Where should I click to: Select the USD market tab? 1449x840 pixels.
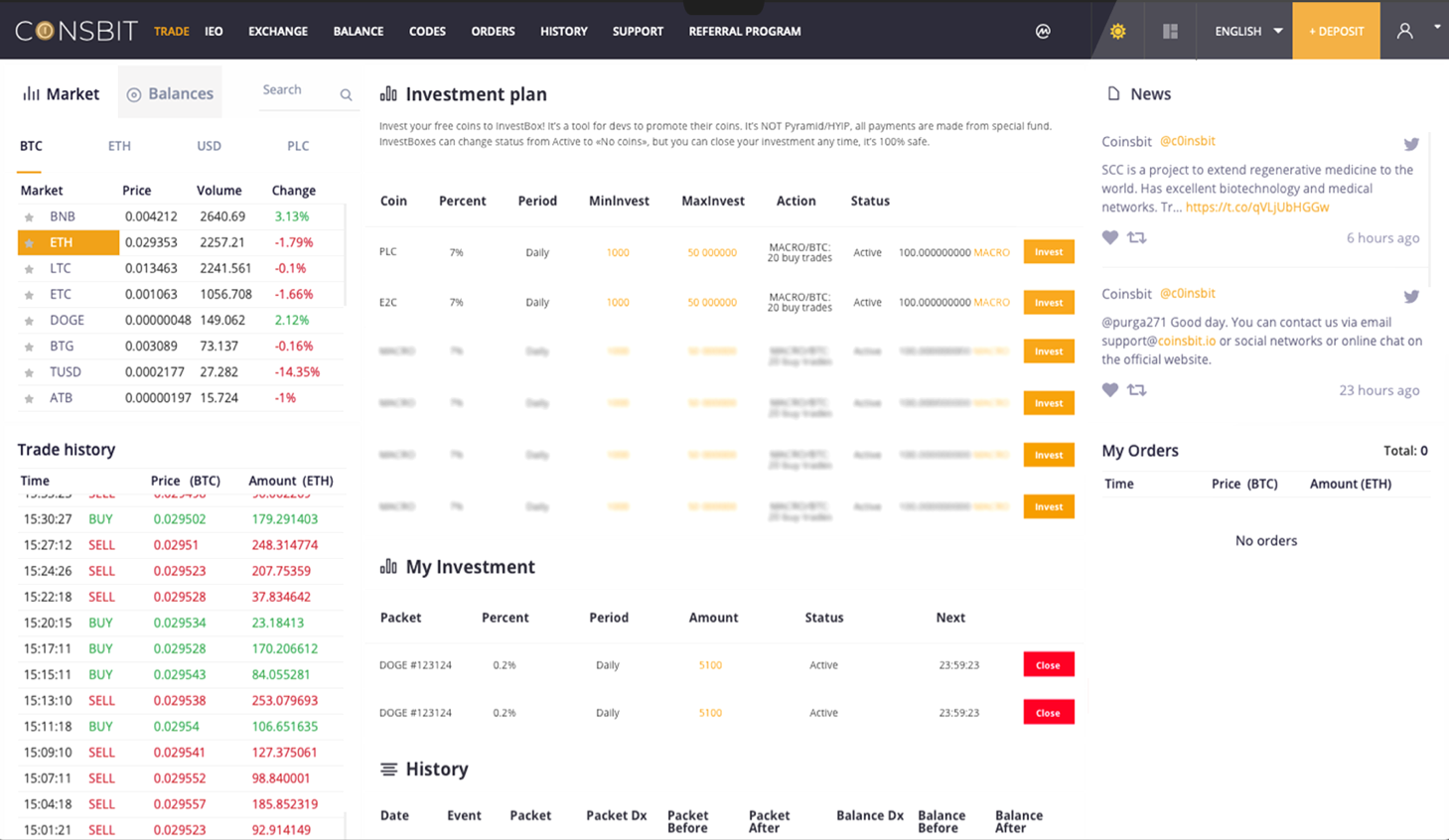pos(209,146)
